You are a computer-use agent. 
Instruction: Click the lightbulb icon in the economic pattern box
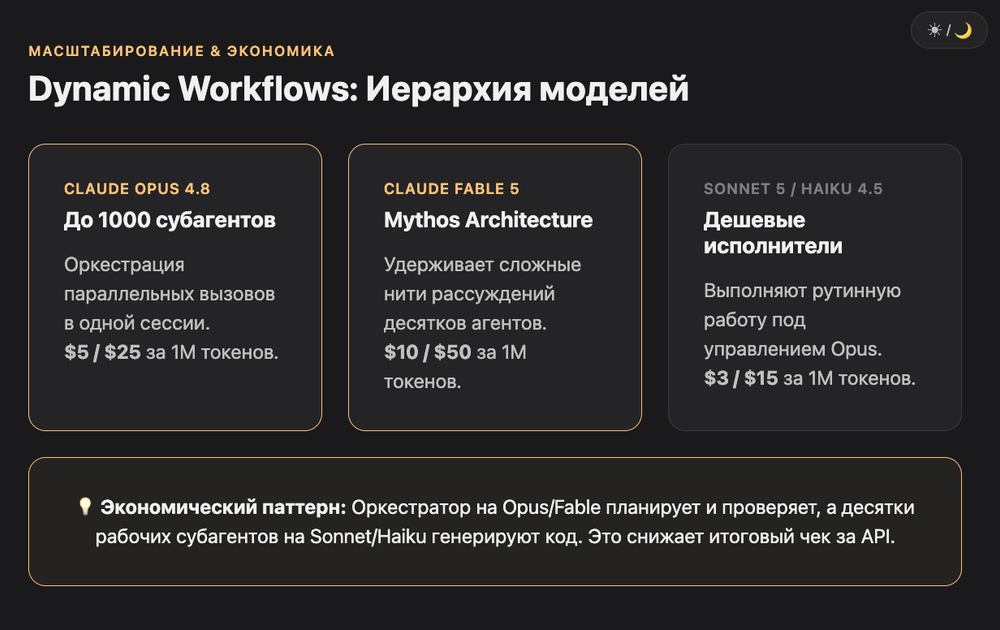[85, 506]
